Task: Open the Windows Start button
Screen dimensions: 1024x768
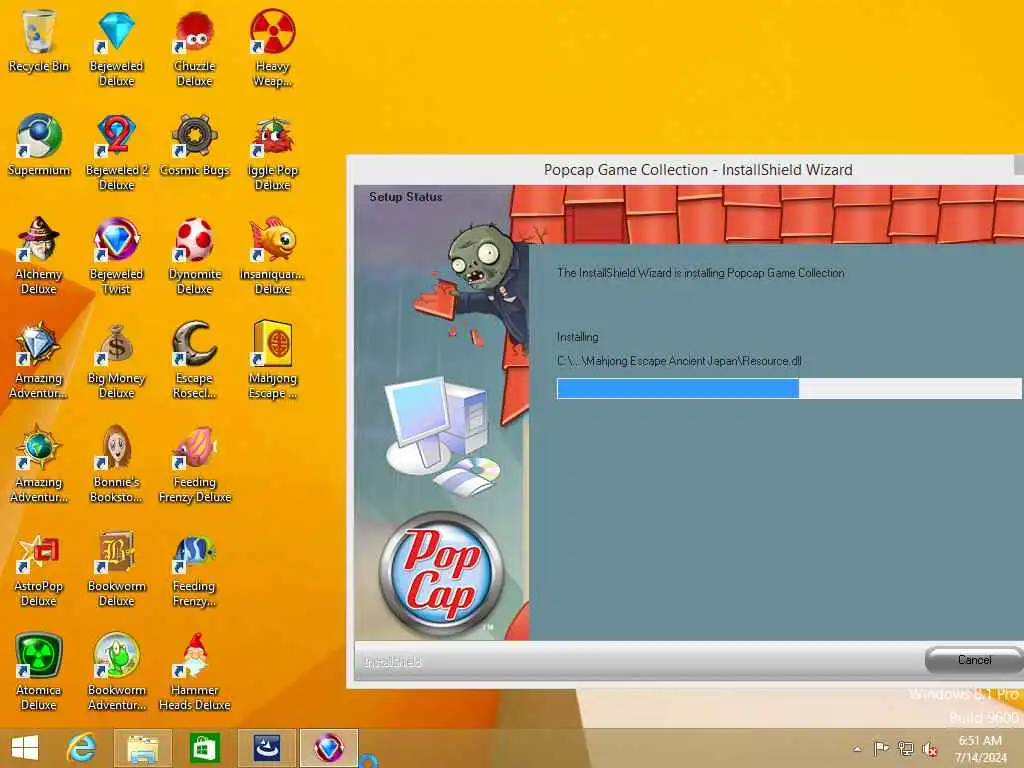Action: point(25,748)
